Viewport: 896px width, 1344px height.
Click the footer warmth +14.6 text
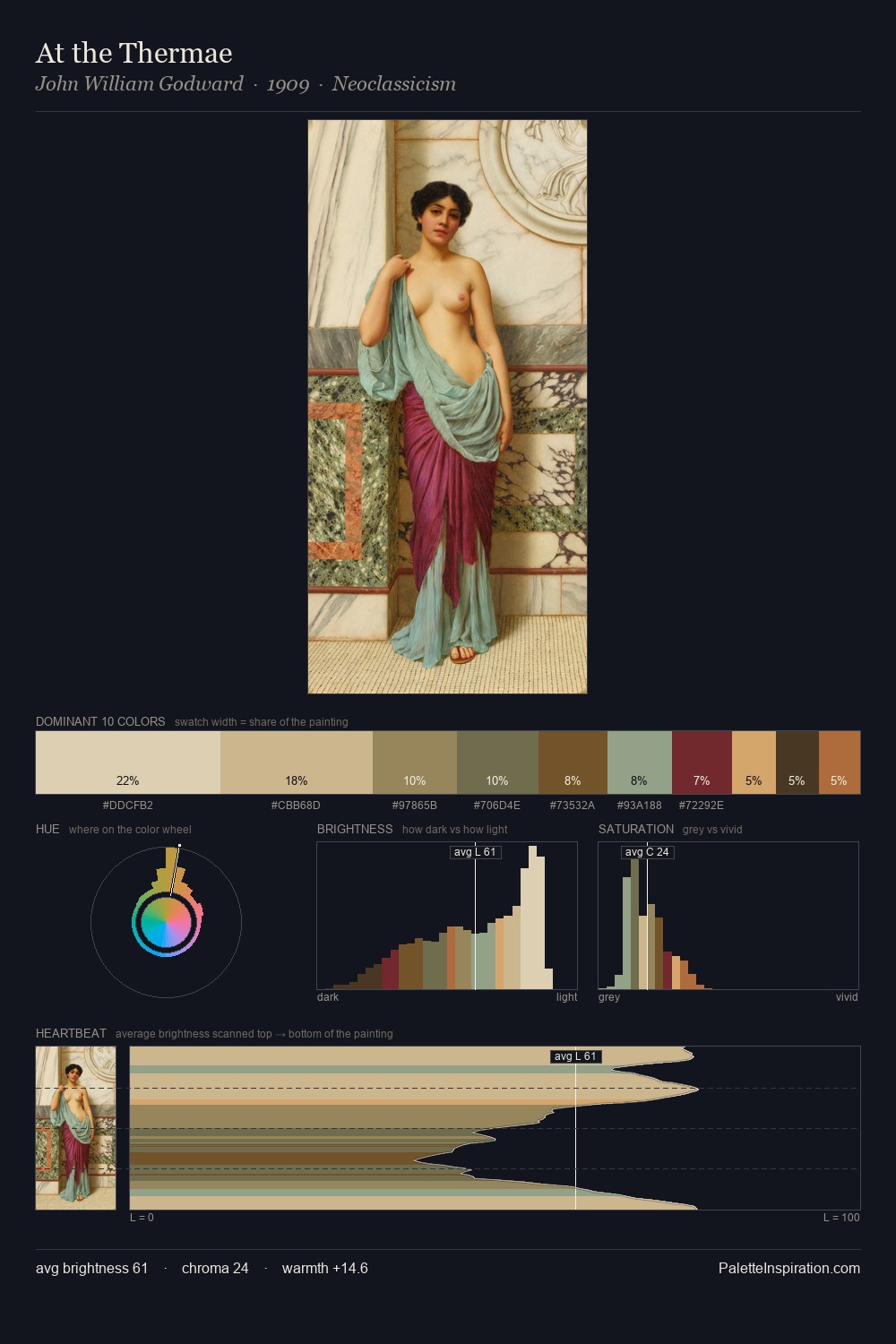tap(325, 1268)
